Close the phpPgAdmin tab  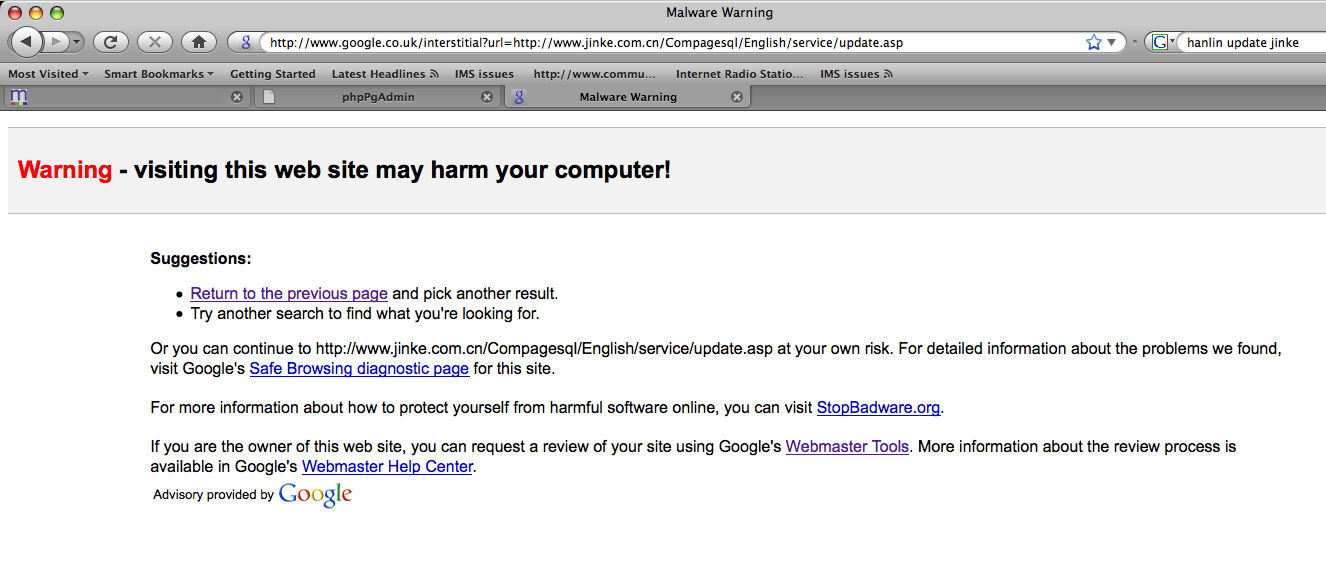(x=487, y=97)
